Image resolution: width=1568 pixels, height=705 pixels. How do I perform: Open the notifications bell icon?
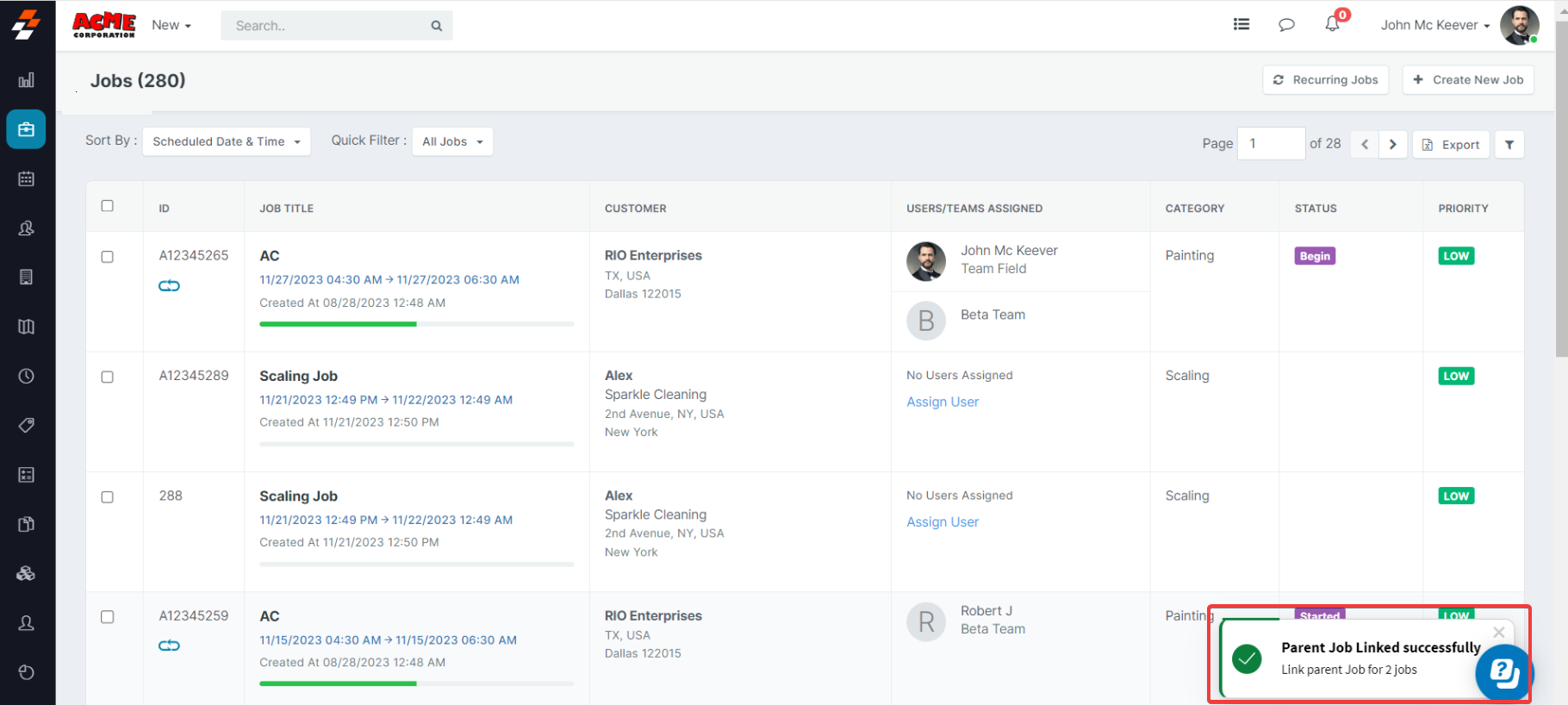point(1332,24)
